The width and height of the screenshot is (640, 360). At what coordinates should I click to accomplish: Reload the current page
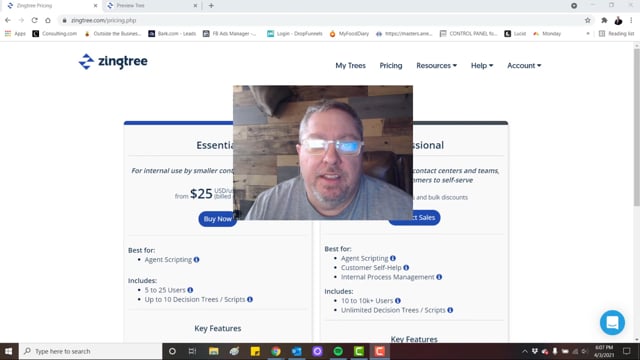coord(34,20)
